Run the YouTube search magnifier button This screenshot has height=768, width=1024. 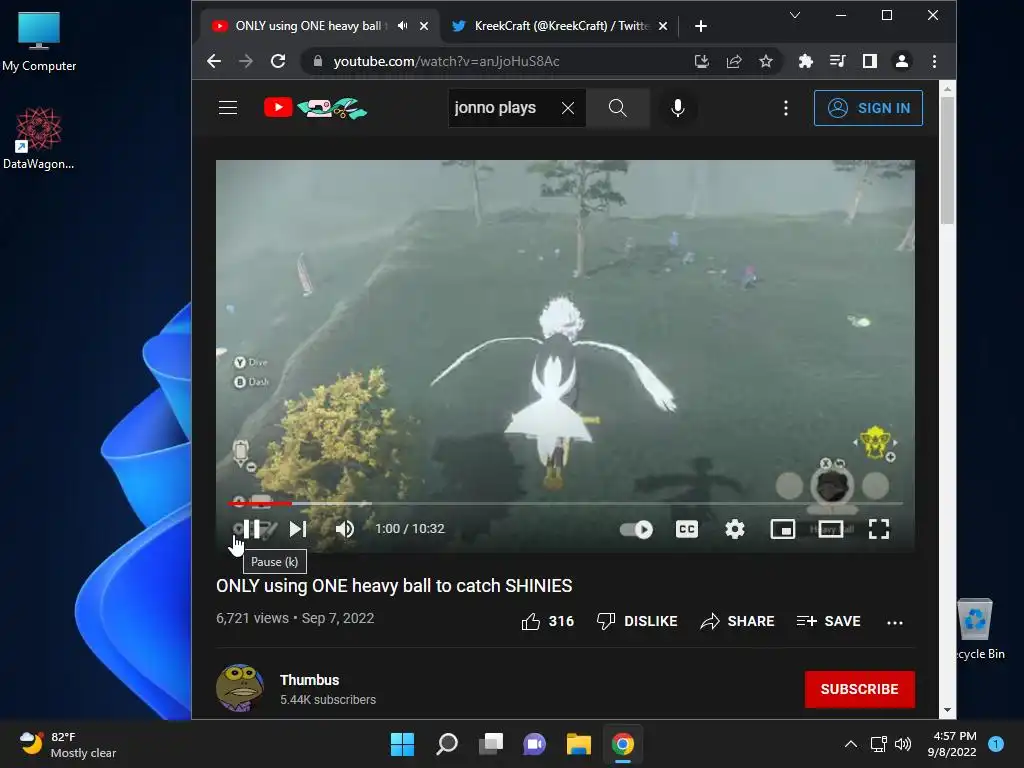pos(618,108)
